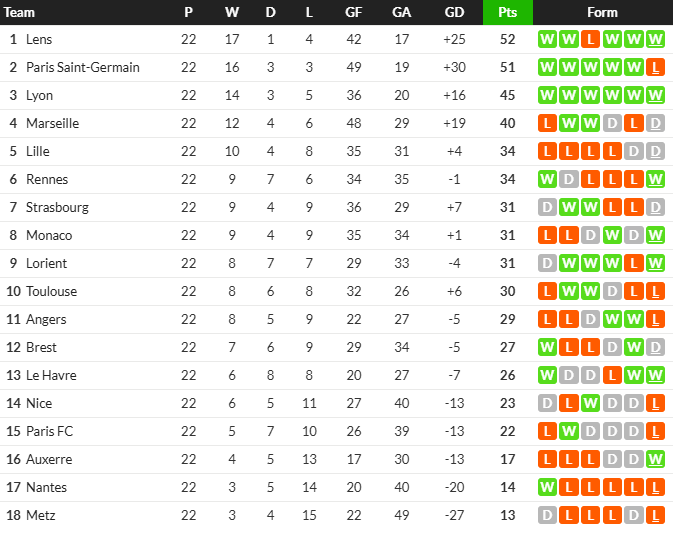Image resolution: width=675 pixels, height=537 pixels.
Task: Open the Marseille team link
Action: coord(53,123)
